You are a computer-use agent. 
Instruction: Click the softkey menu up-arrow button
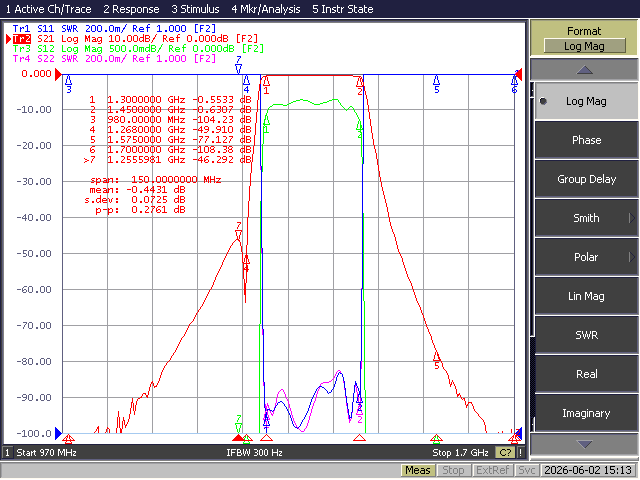[x=584, y=70]
